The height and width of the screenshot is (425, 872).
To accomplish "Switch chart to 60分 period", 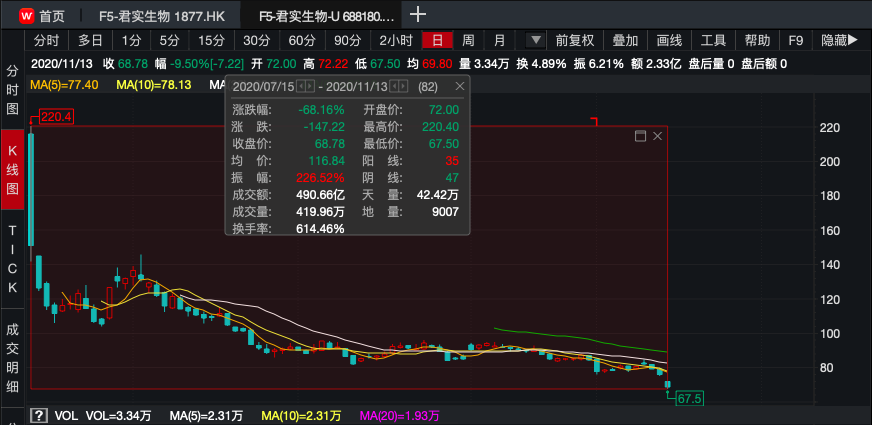I will pos(302,41).
